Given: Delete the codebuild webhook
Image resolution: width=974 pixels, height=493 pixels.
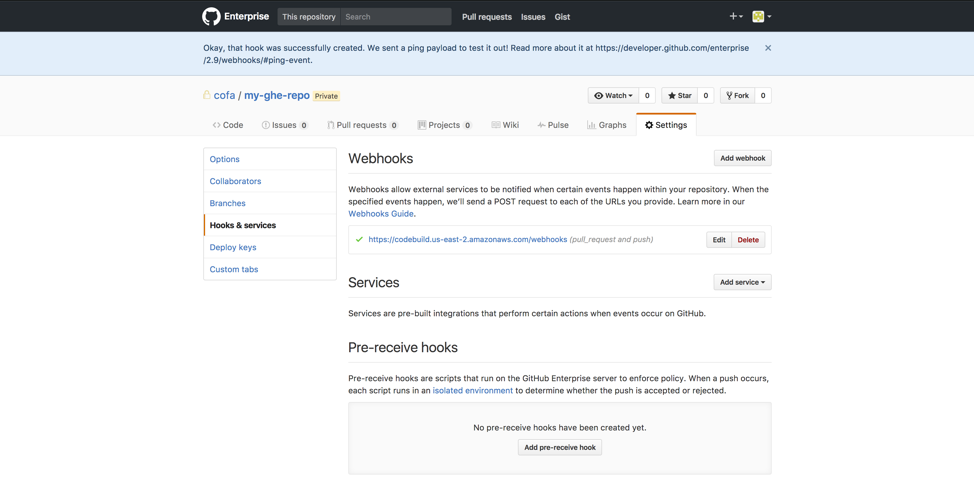Looking at the screenshot, I should (748, 240).
